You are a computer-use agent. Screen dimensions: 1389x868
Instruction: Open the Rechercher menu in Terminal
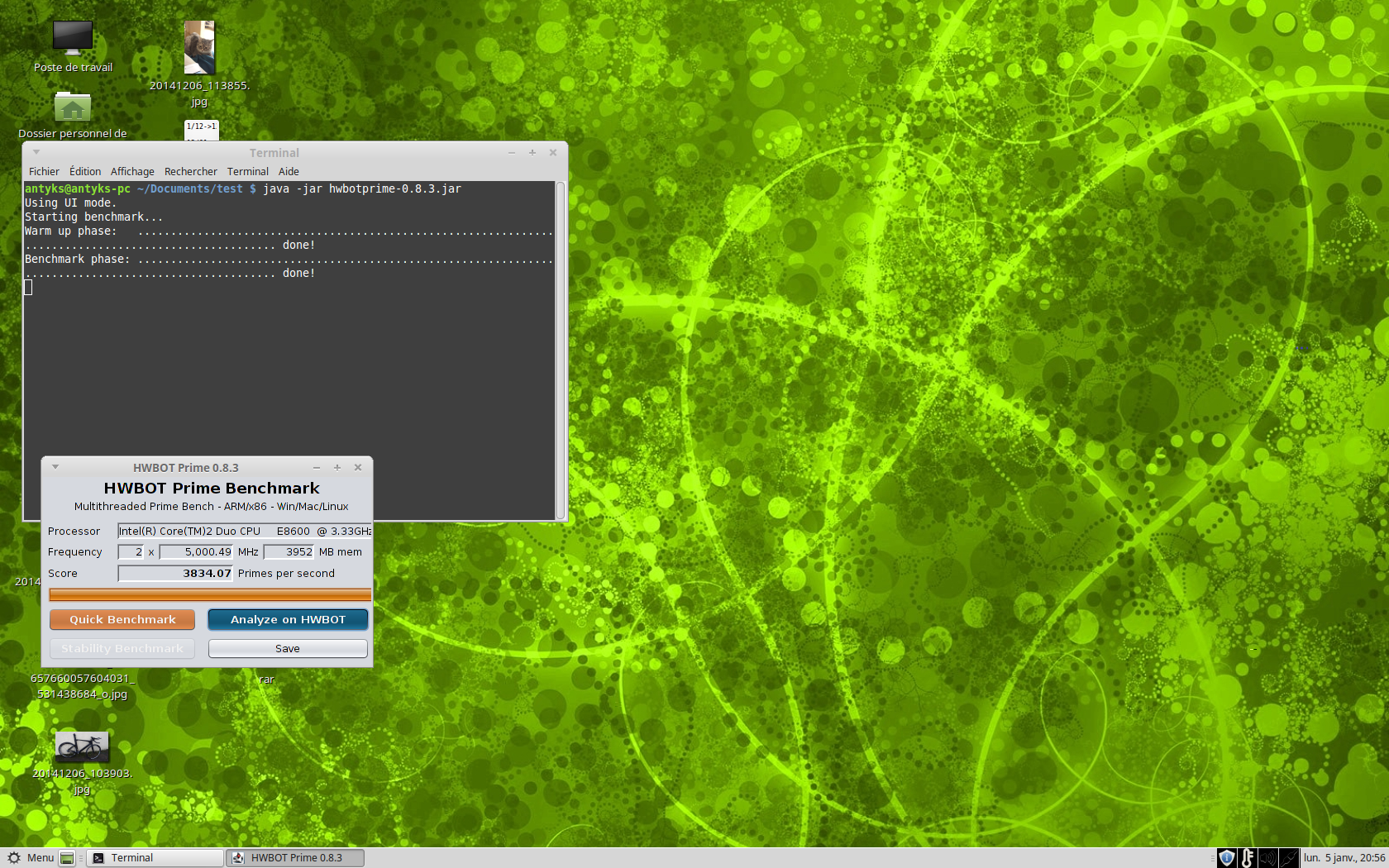(191, 171)
